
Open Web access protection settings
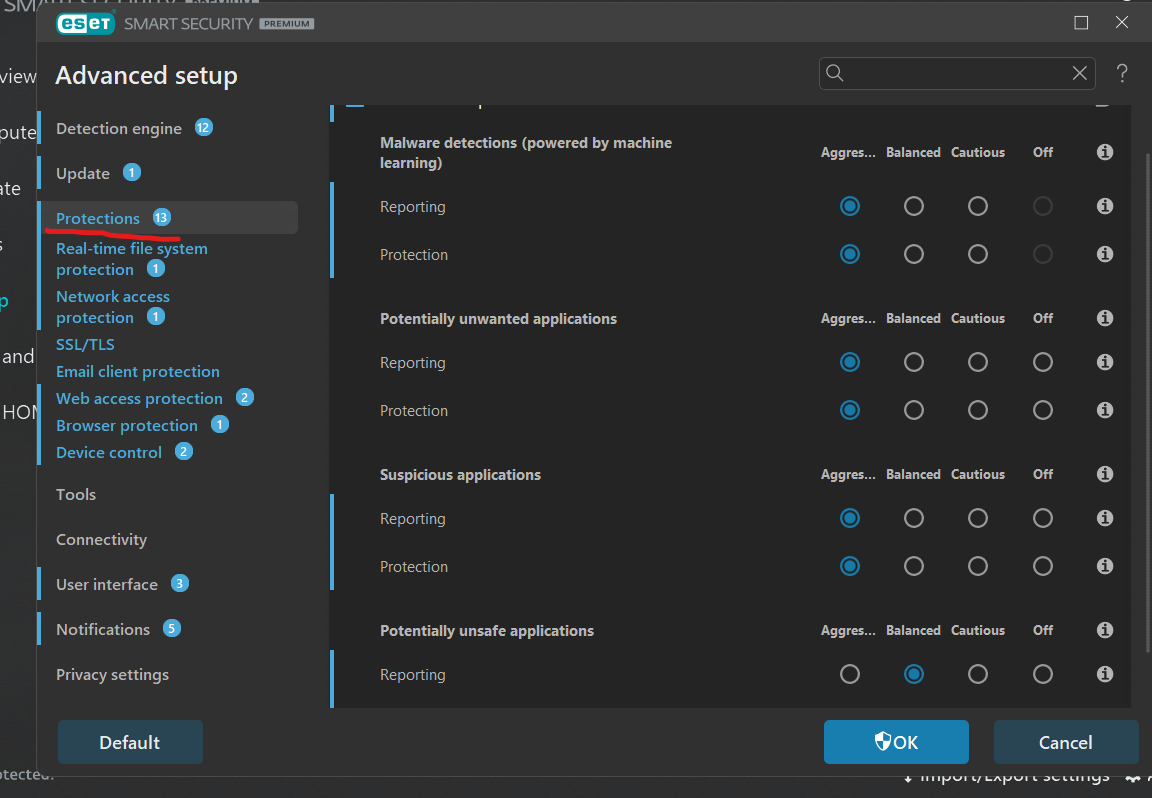(x=139, y=398)
